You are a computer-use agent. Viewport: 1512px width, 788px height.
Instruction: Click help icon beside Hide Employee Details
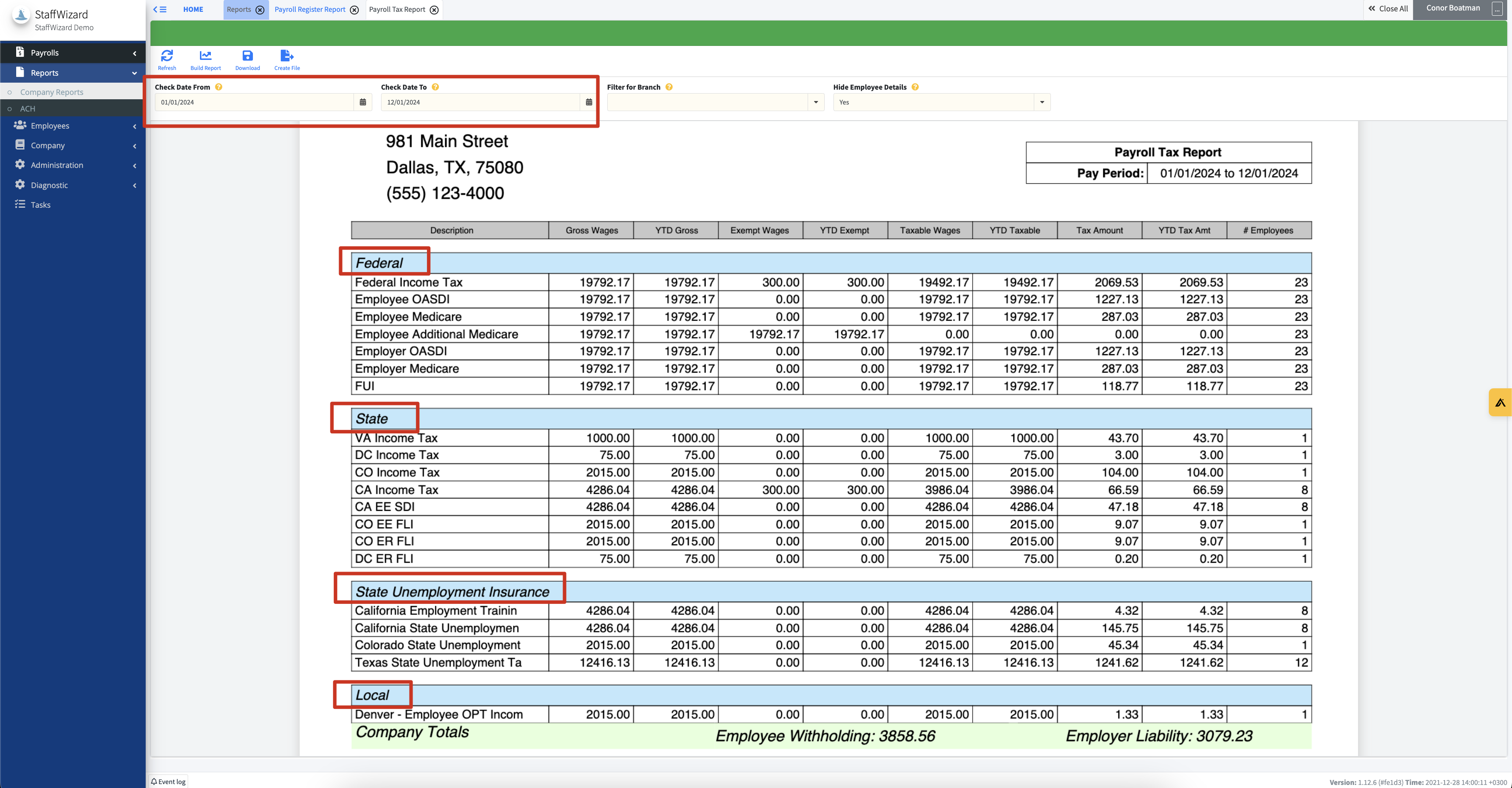point(914,87)
